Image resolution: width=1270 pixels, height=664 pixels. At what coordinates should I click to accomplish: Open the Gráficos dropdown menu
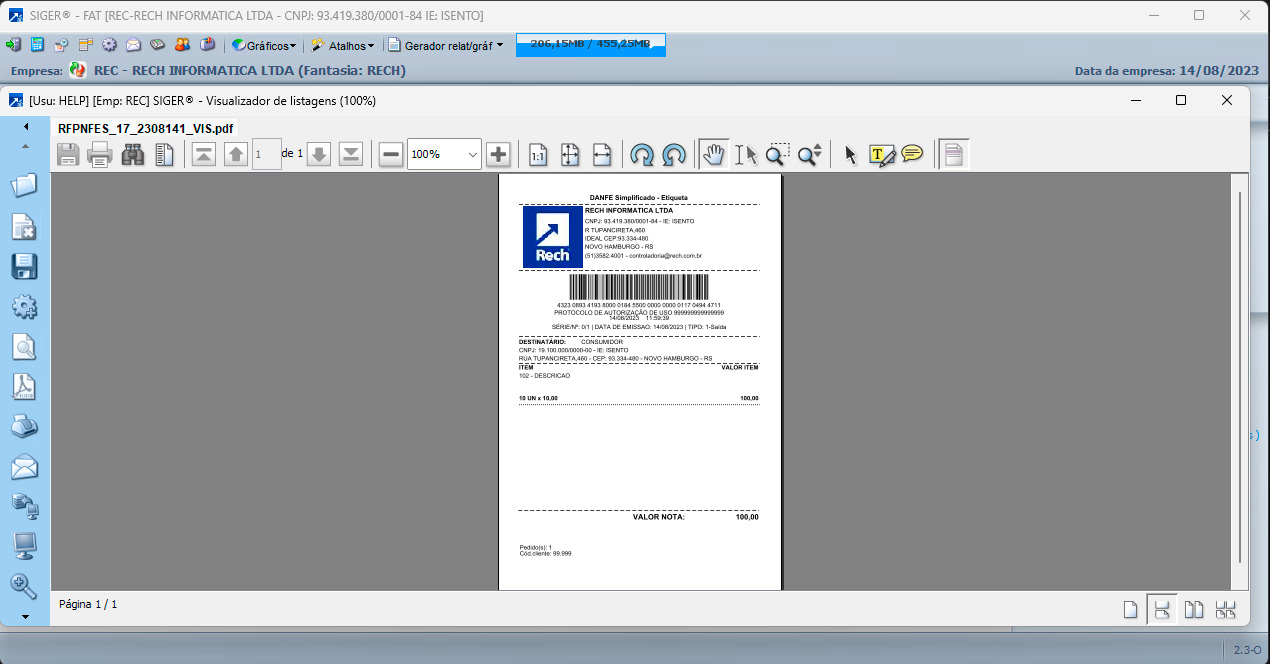(264, 45)
